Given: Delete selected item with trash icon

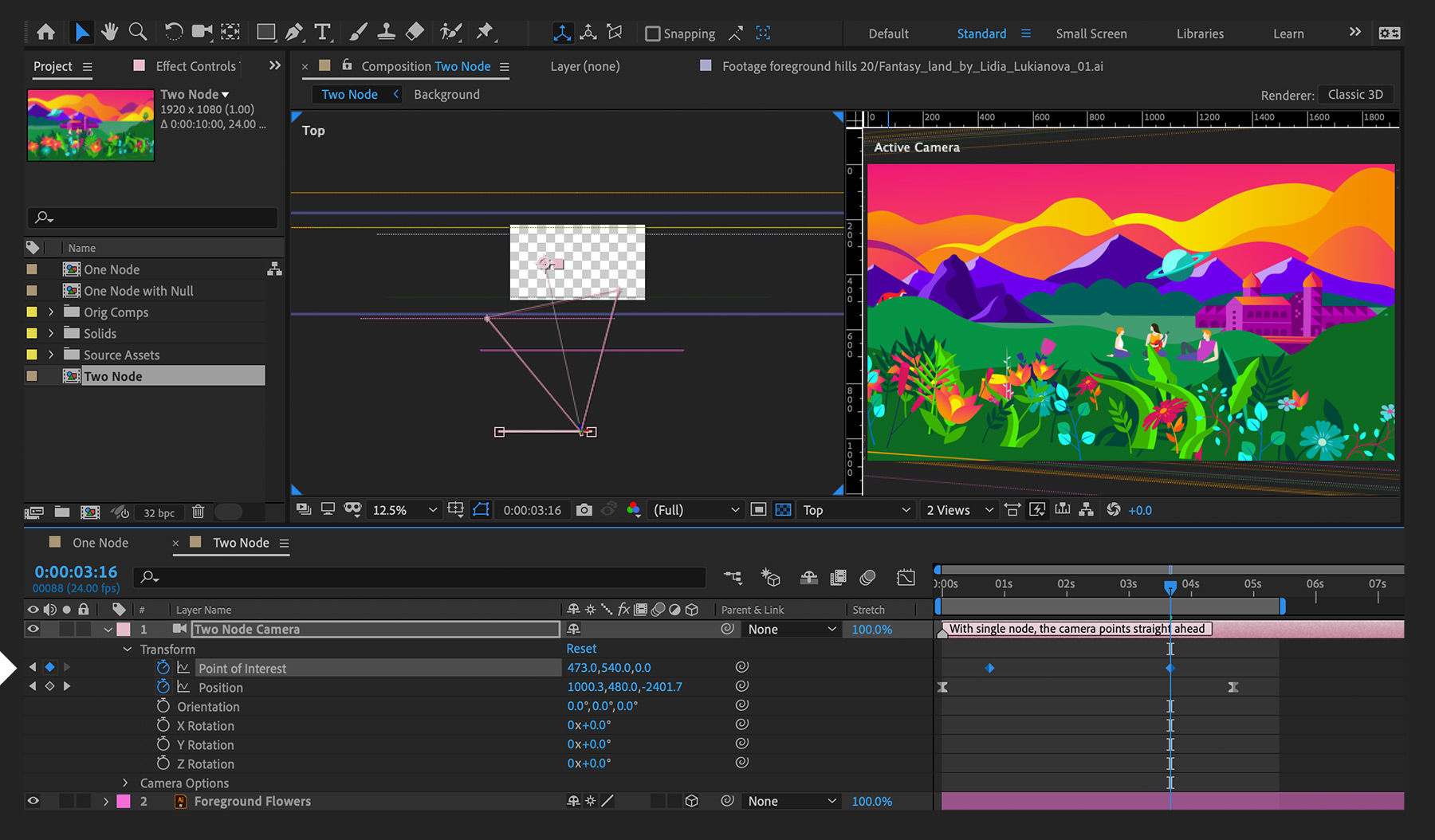Looking at the screenshot, I should 199,512.
